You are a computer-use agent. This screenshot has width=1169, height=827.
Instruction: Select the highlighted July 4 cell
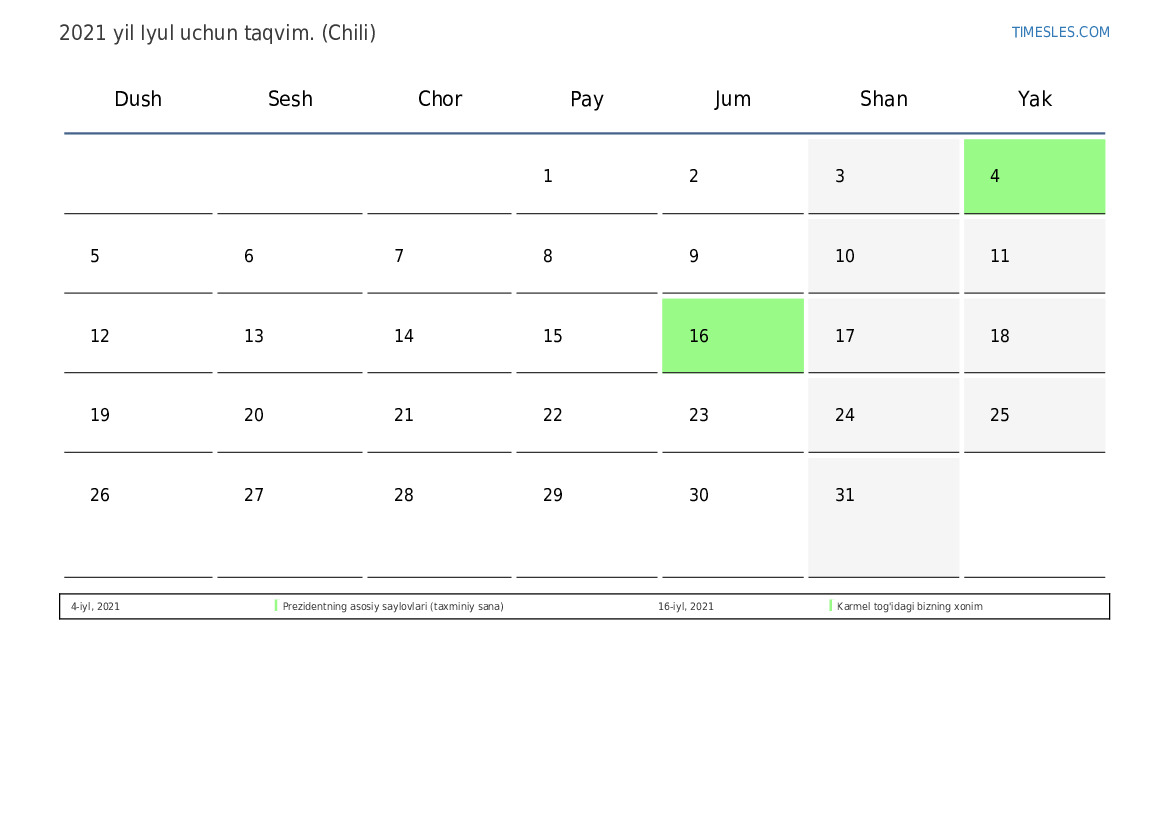(1034, 176)
